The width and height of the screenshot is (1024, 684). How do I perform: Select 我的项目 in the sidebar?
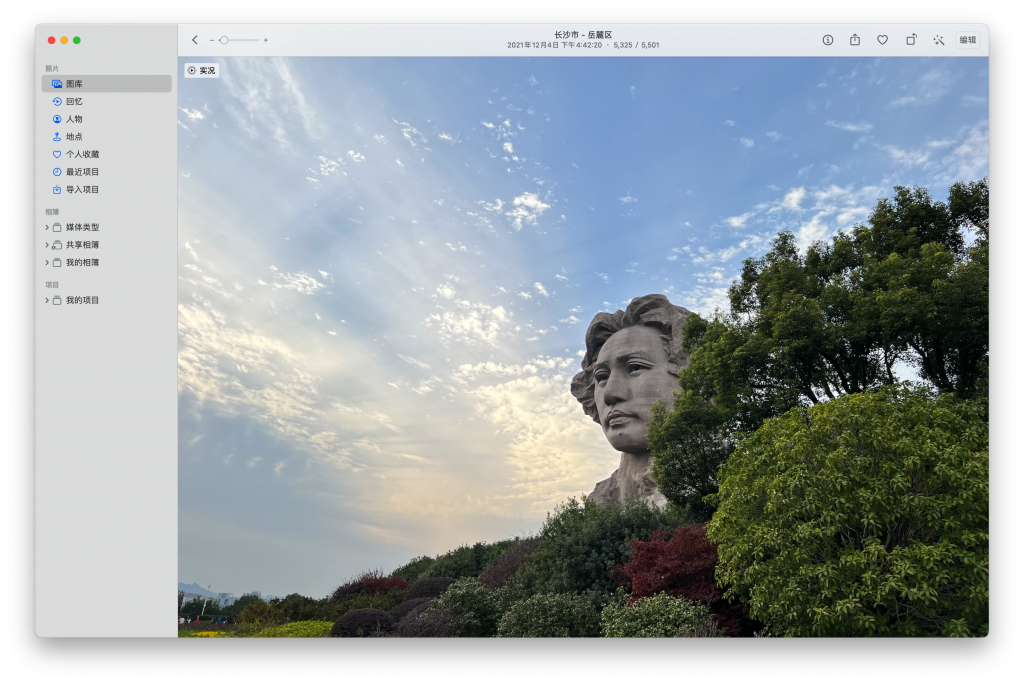pyautogui.click(x=106, y=301)
